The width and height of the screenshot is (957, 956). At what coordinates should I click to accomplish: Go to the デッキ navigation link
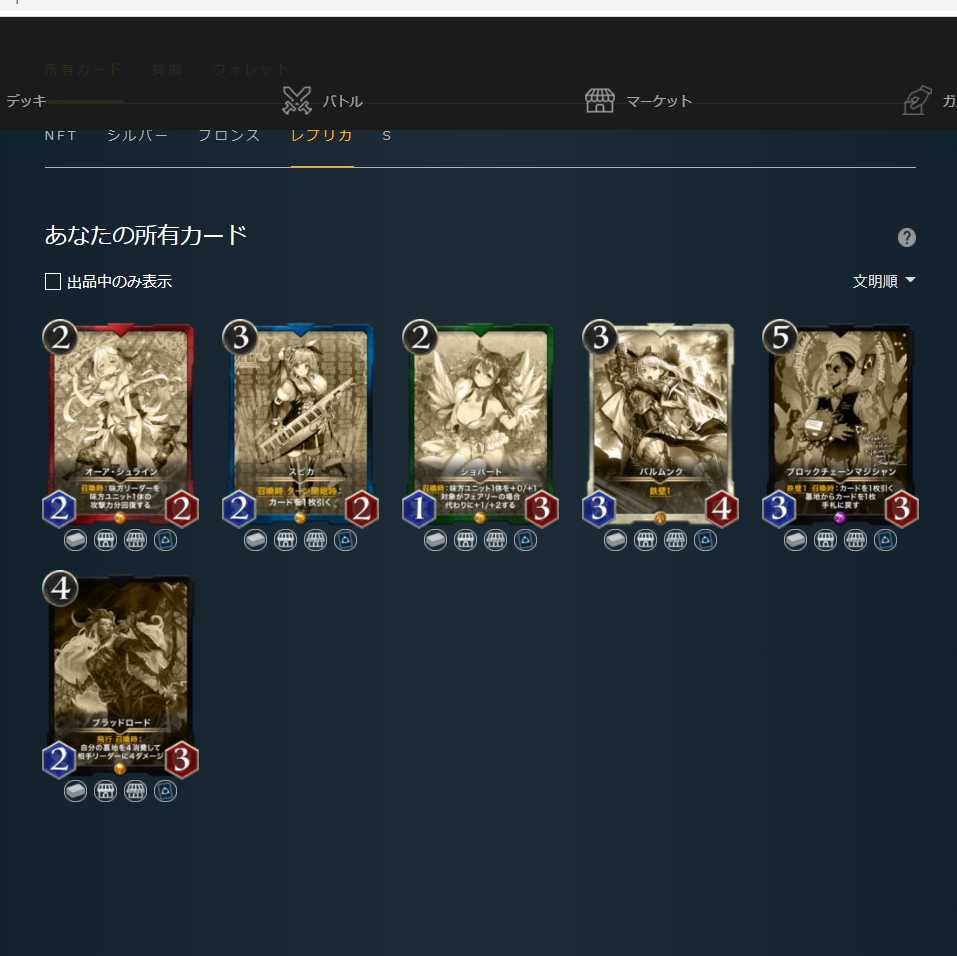point(26,101)
